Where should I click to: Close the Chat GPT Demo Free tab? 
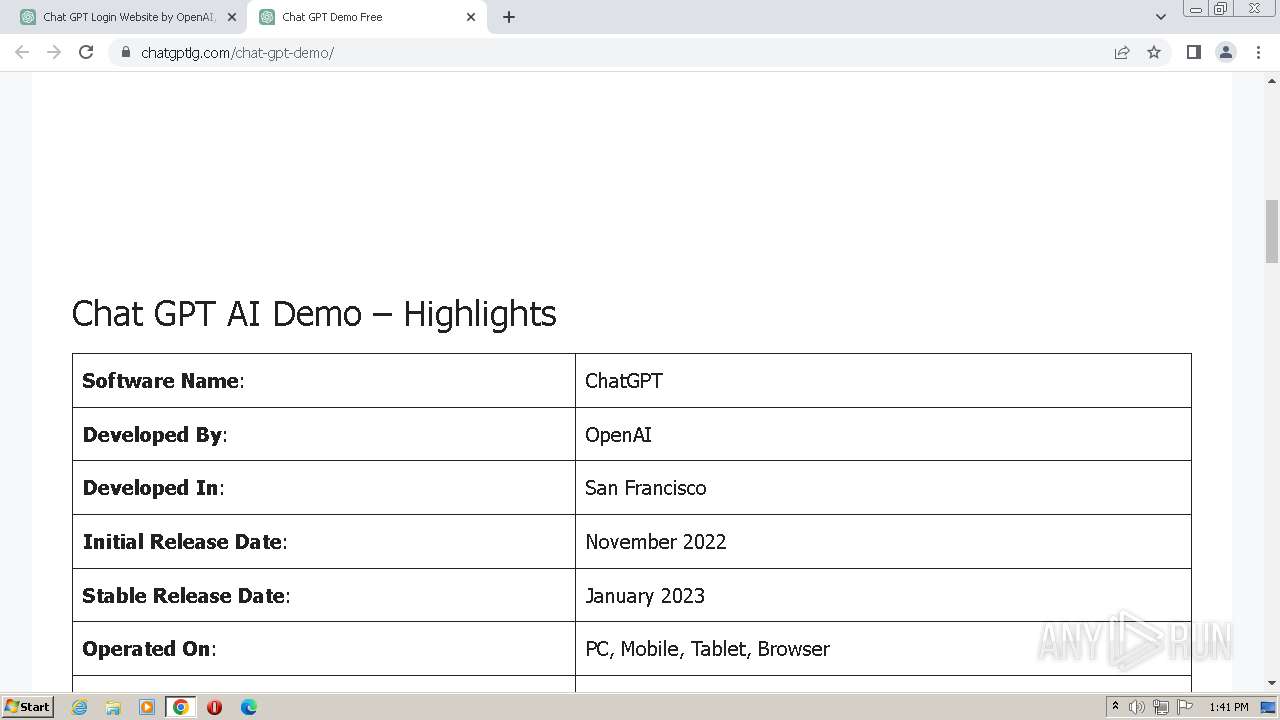[471, 17]
